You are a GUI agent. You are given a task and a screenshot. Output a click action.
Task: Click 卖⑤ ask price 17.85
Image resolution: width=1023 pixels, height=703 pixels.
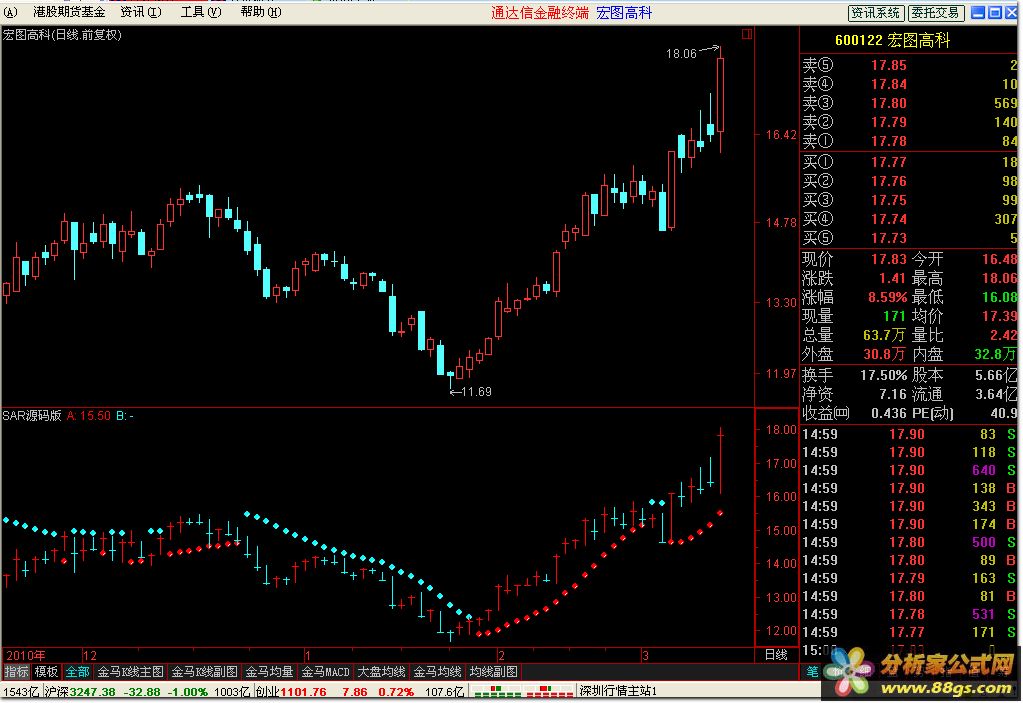[889, 65]
